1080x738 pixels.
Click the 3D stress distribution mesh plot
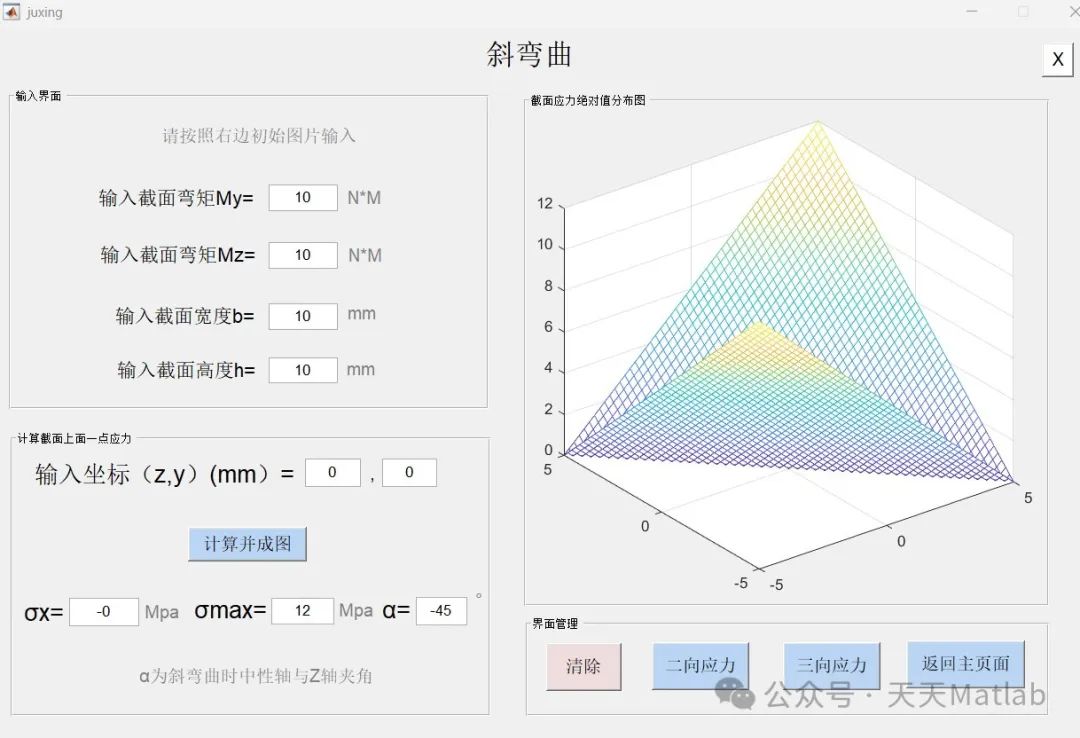[x=789, y=345]
